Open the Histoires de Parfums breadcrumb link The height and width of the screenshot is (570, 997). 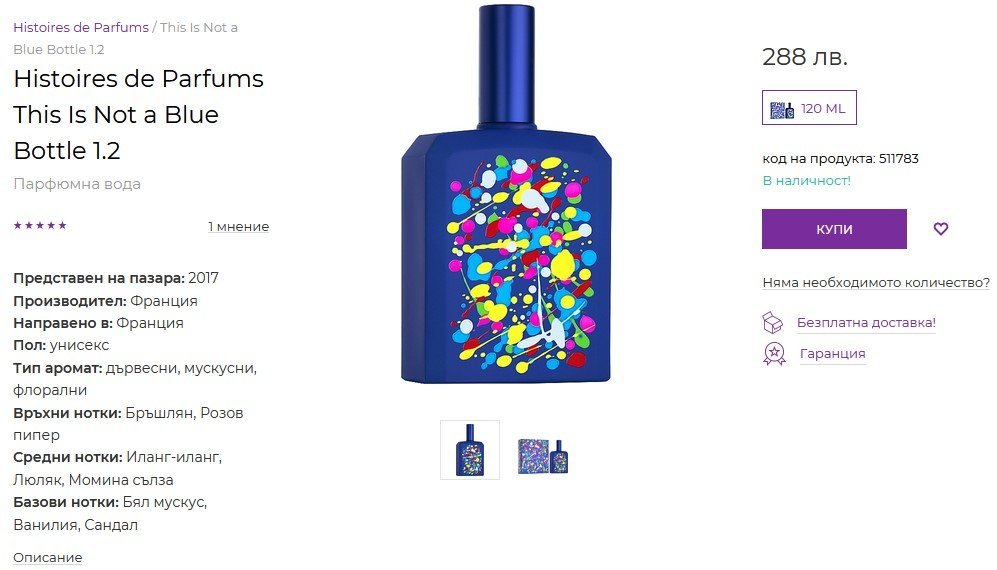click(81, 27)
